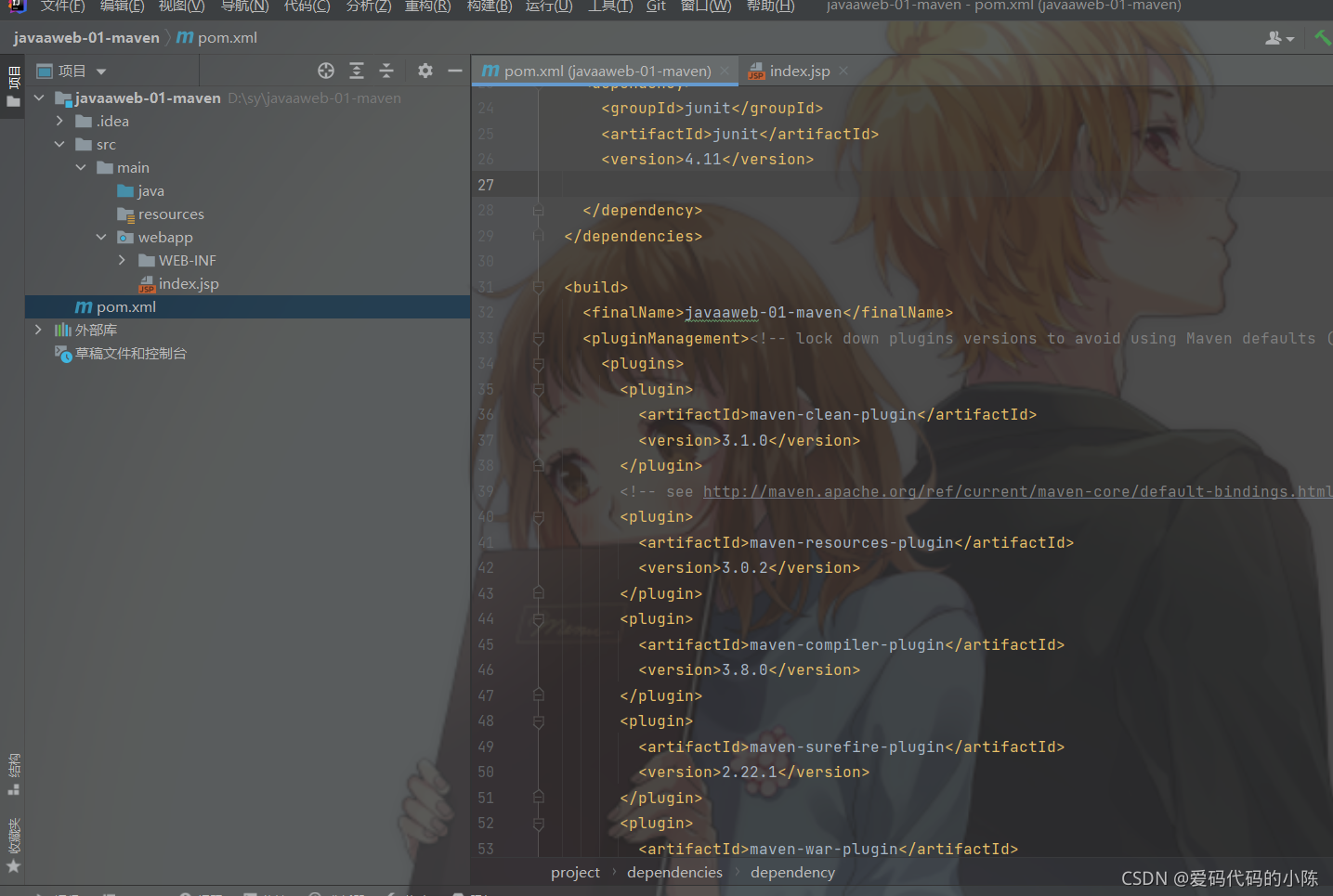Expand the external libraries node
The image size is (1333, 896).
pyautogui.click(x=38, y=330)
